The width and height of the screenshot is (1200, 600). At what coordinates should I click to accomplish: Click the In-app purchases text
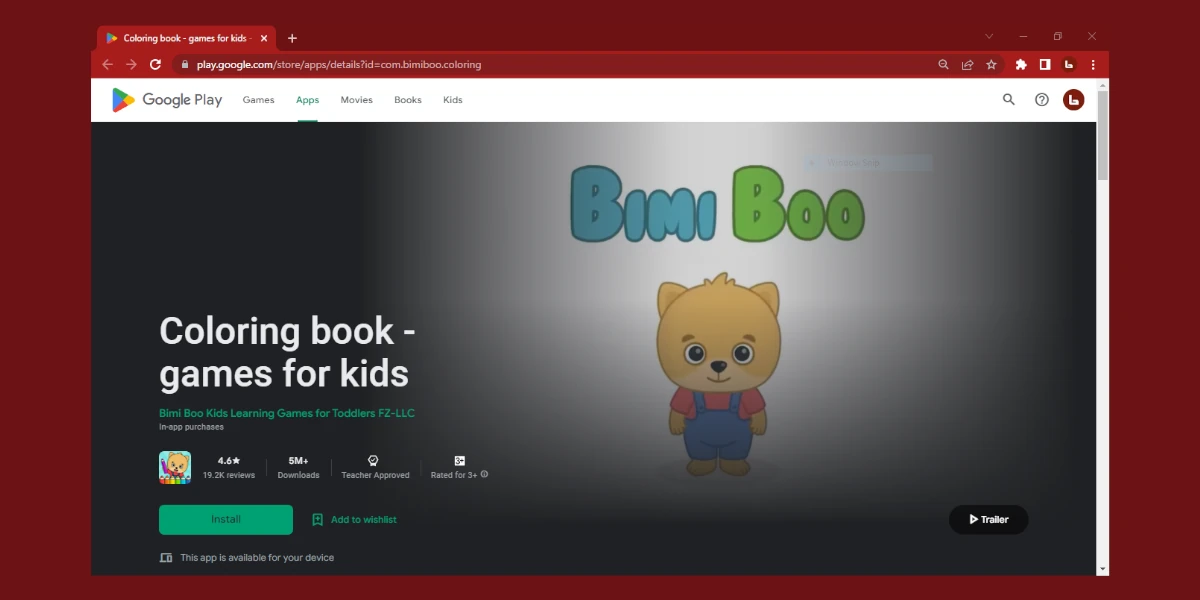tap(191, 427)
